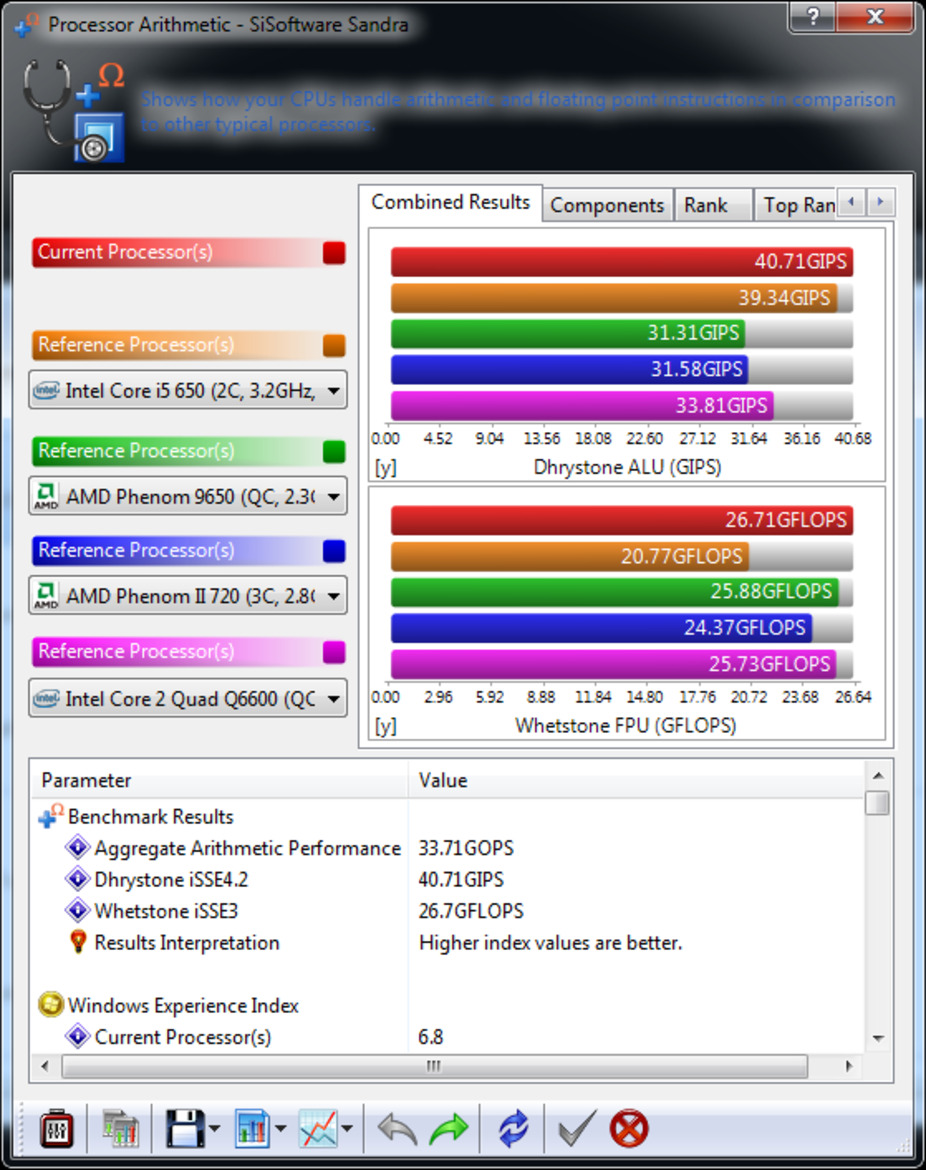Click the results list scroll up arrow
The image size is (926, 1170).
[x=878, y=775]
